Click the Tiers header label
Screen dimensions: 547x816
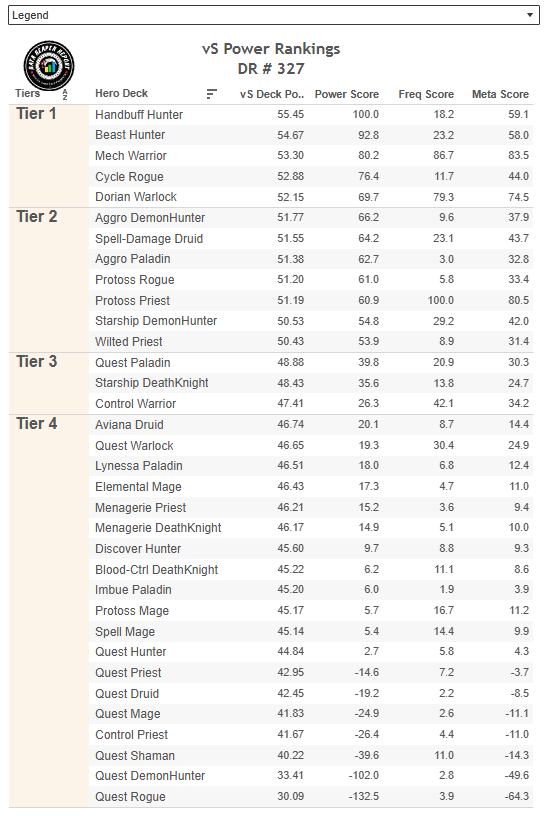[28, 94]
